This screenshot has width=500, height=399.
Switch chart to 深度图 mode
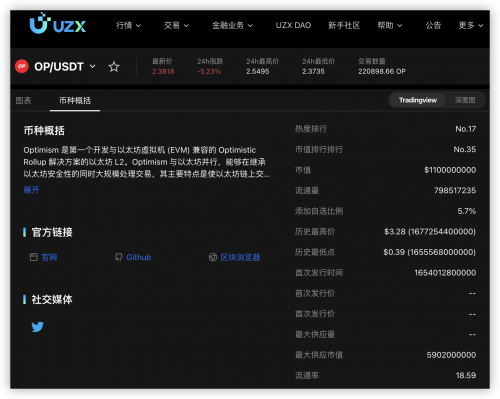pos(465,100)
